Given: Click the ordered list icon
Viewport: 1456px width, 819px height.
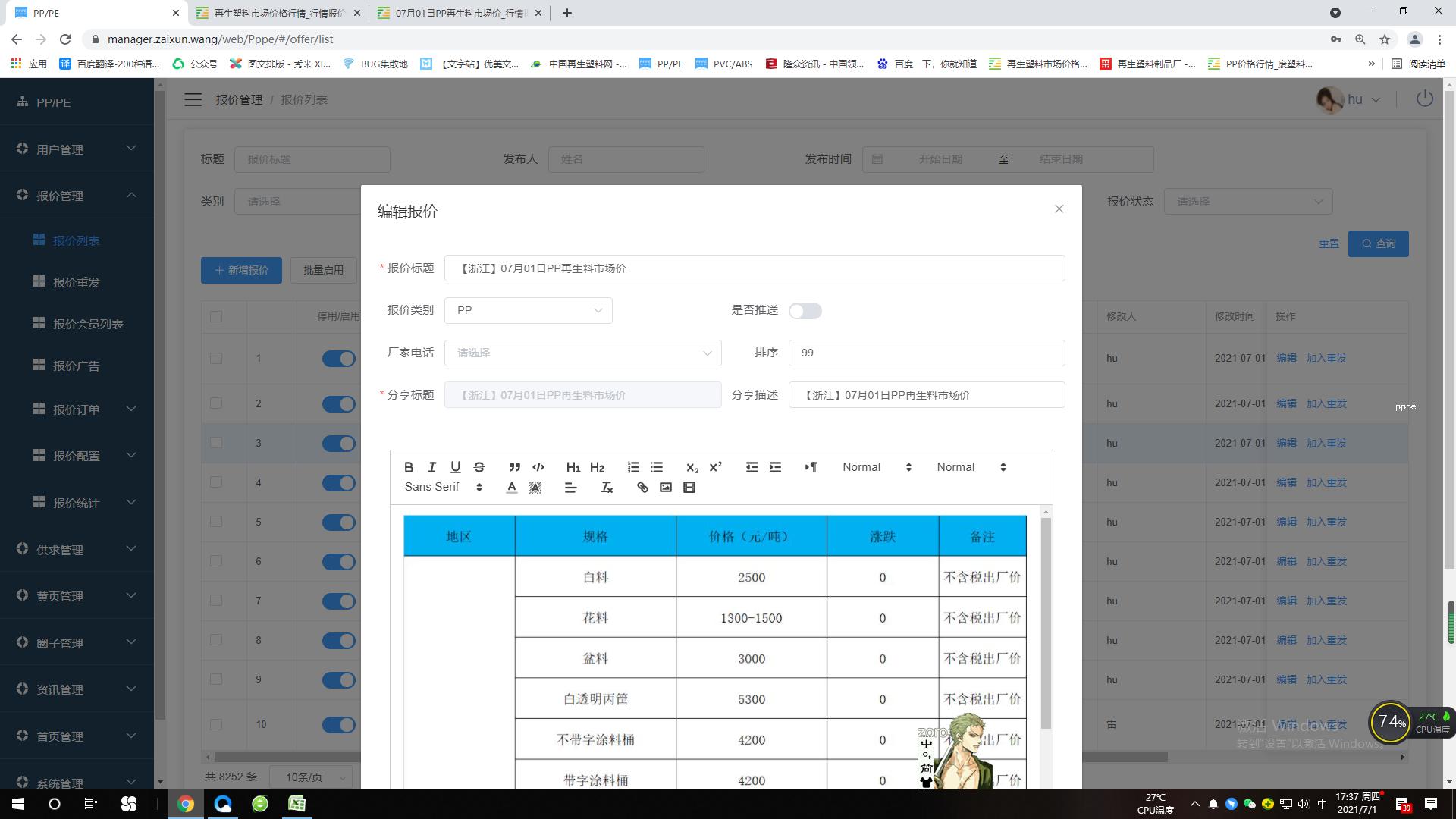Looking at the screenshot, I should tap(633, 467).
